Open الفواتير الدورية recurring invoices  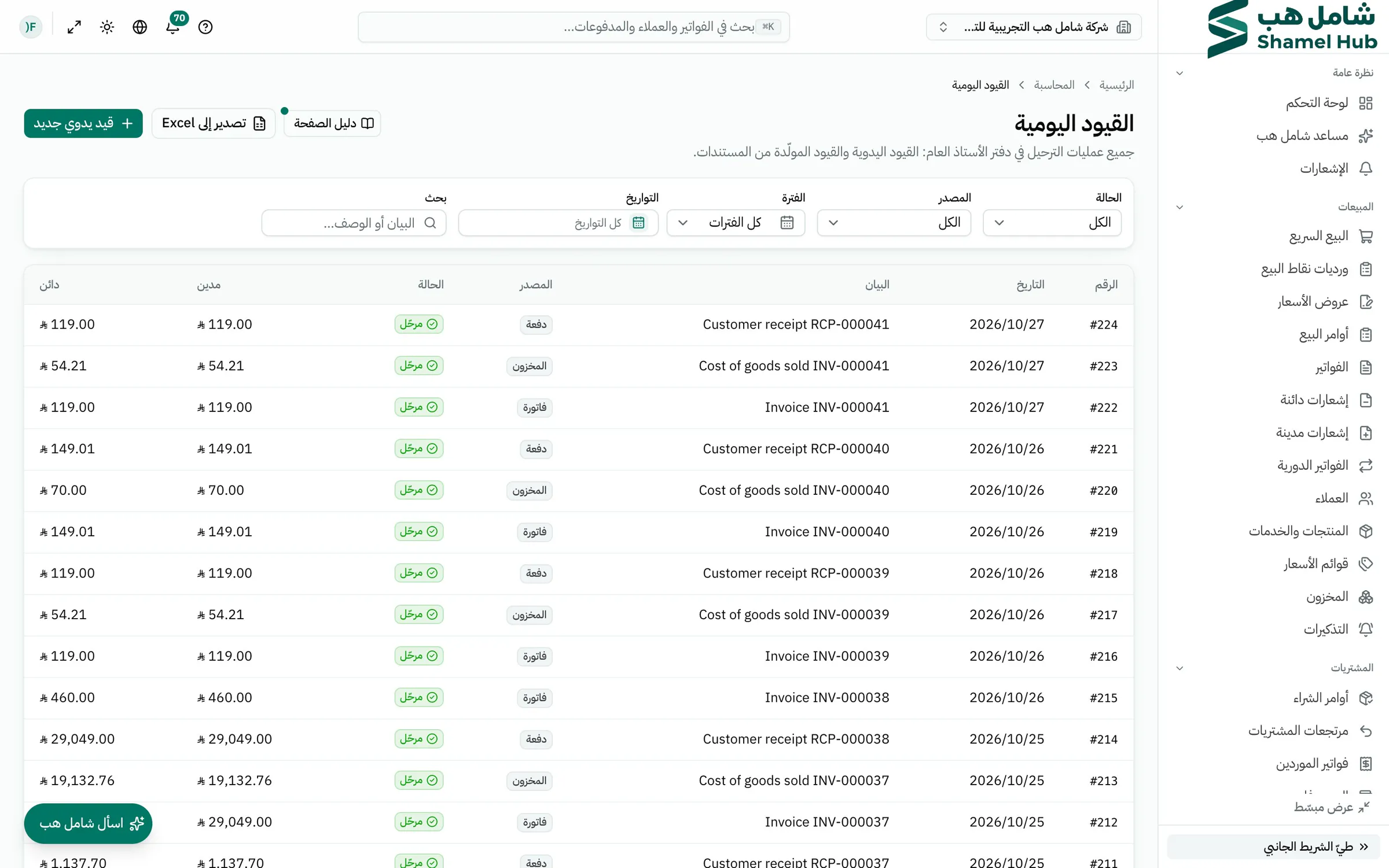point(1325,466)
